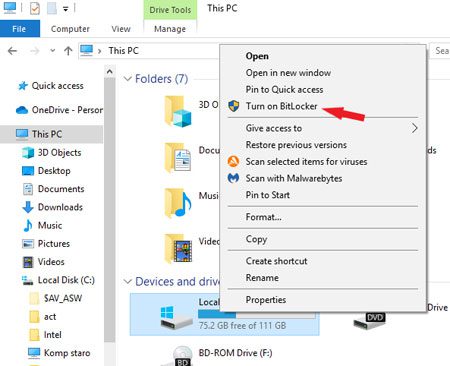Click the '75.2 GB free of 111 GB' text

pyautogui.click(x=242, y=325)
